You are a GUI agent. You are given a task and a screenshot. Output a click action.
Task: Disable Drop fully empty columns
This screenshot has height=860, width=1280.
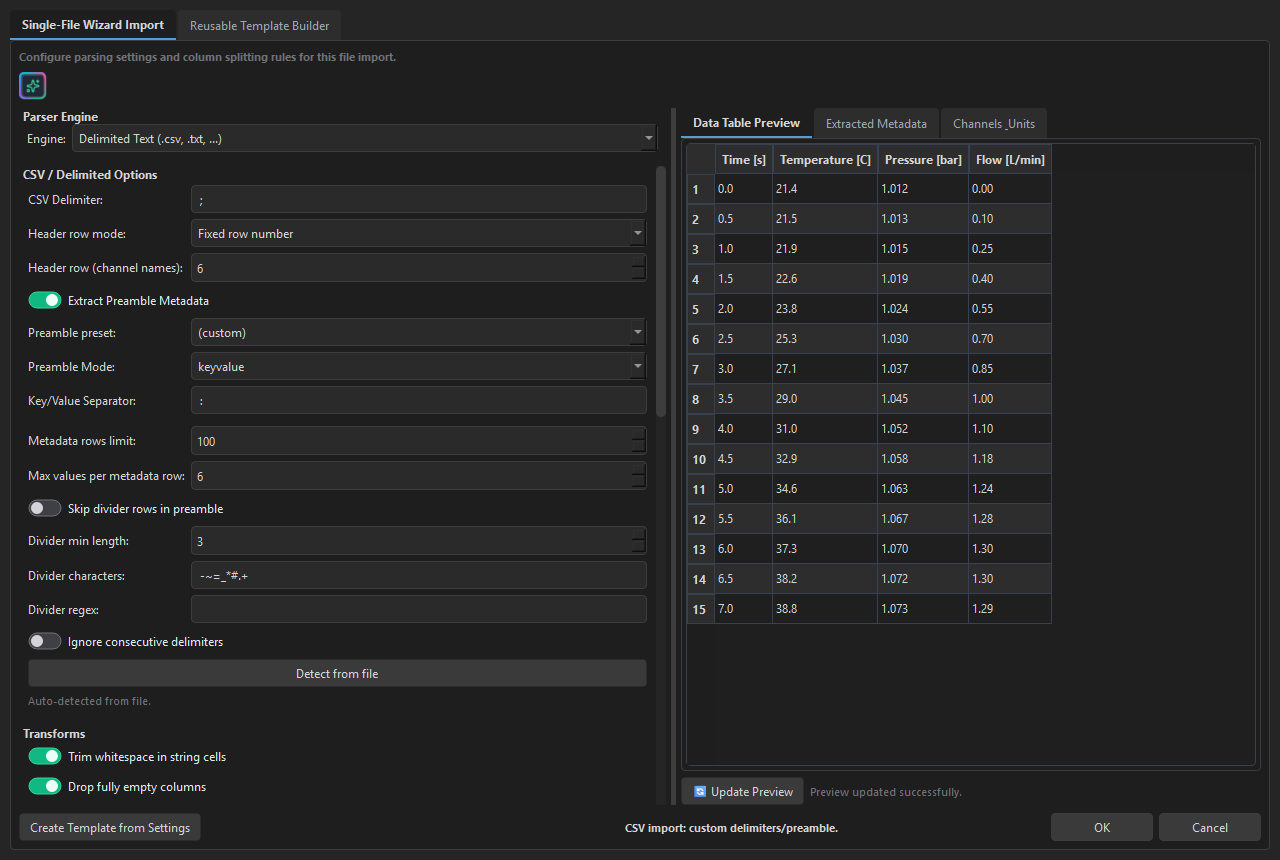[x=45, y=786]
